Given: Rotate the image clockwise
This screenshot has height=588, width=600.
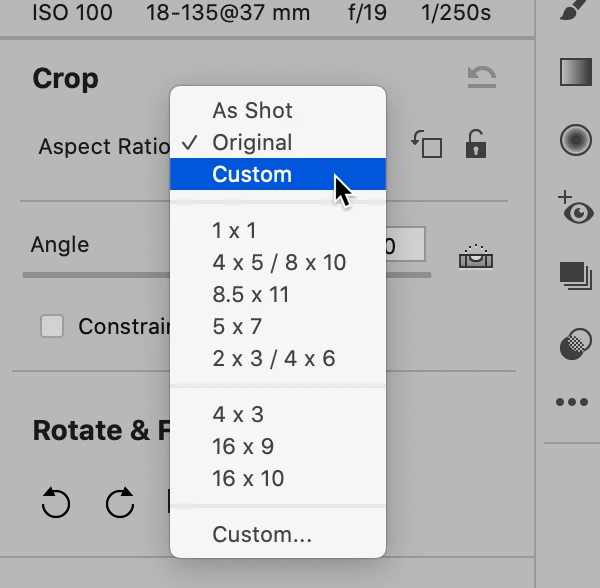Looking at the screenshot, I should [x=120, y=503].
